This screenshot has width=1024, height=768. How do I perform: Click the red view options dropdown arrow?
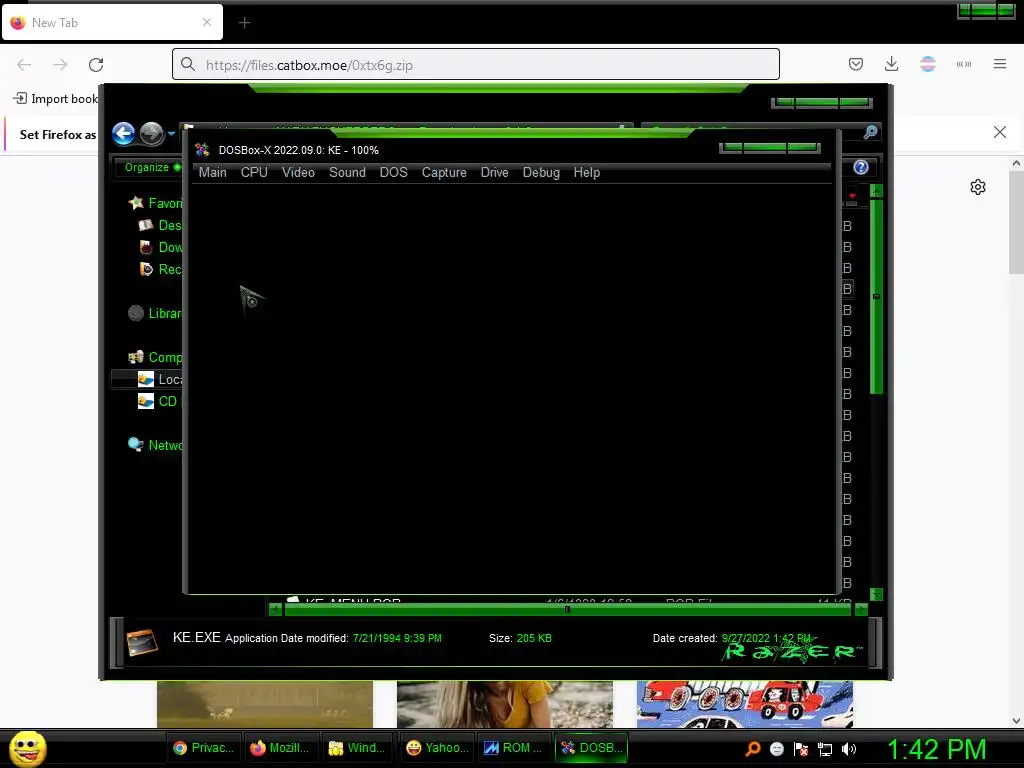tap(852, 195)
